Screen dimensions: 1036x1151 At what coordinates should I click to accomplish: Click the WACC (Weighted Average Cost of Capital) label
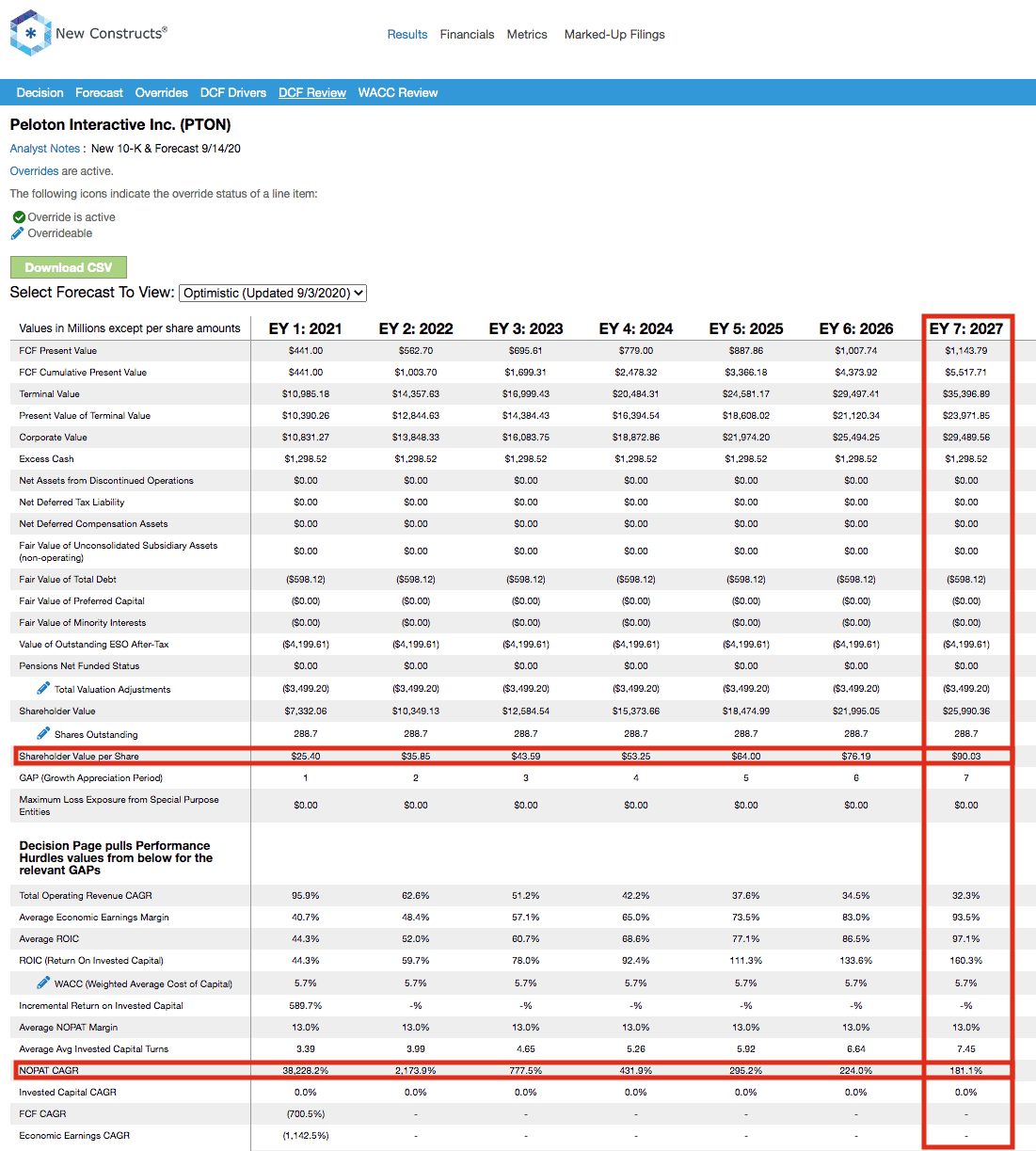coord(143,984)
